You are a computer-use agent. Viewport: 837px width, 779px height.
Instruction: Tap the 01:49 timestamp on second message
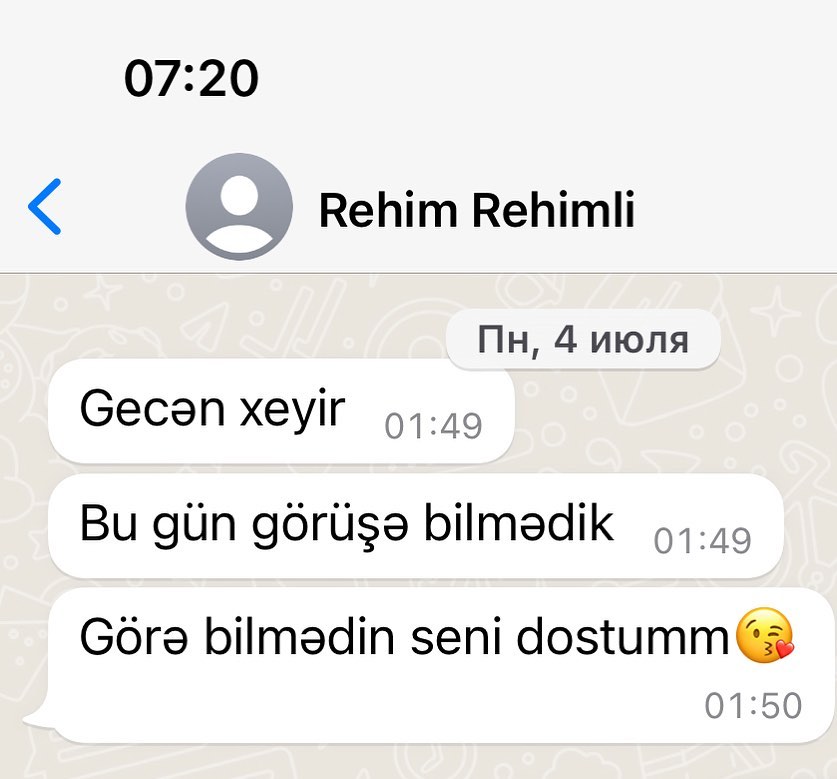pos(702,540)
